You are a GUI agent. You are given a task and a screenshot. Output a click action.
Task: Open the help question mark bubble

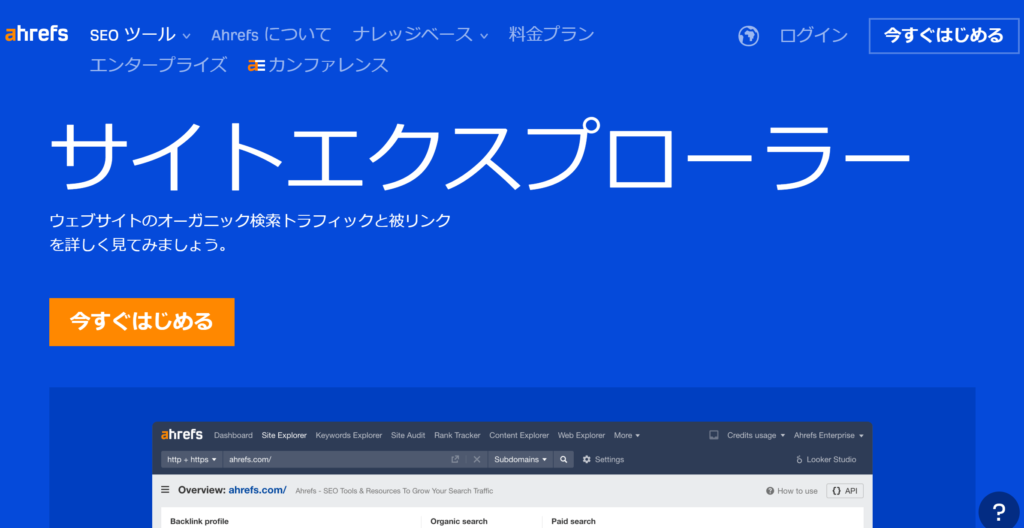999,512
